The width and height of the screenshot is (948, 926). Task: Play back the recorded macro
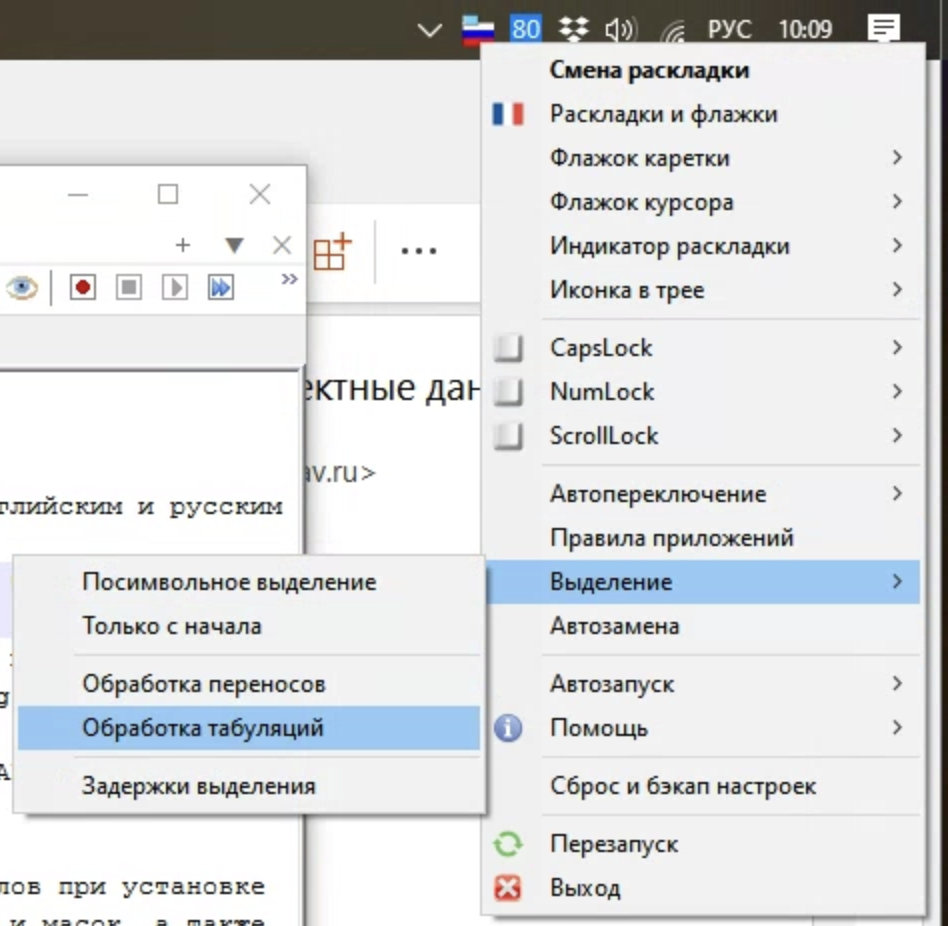(x=175, y=287)
